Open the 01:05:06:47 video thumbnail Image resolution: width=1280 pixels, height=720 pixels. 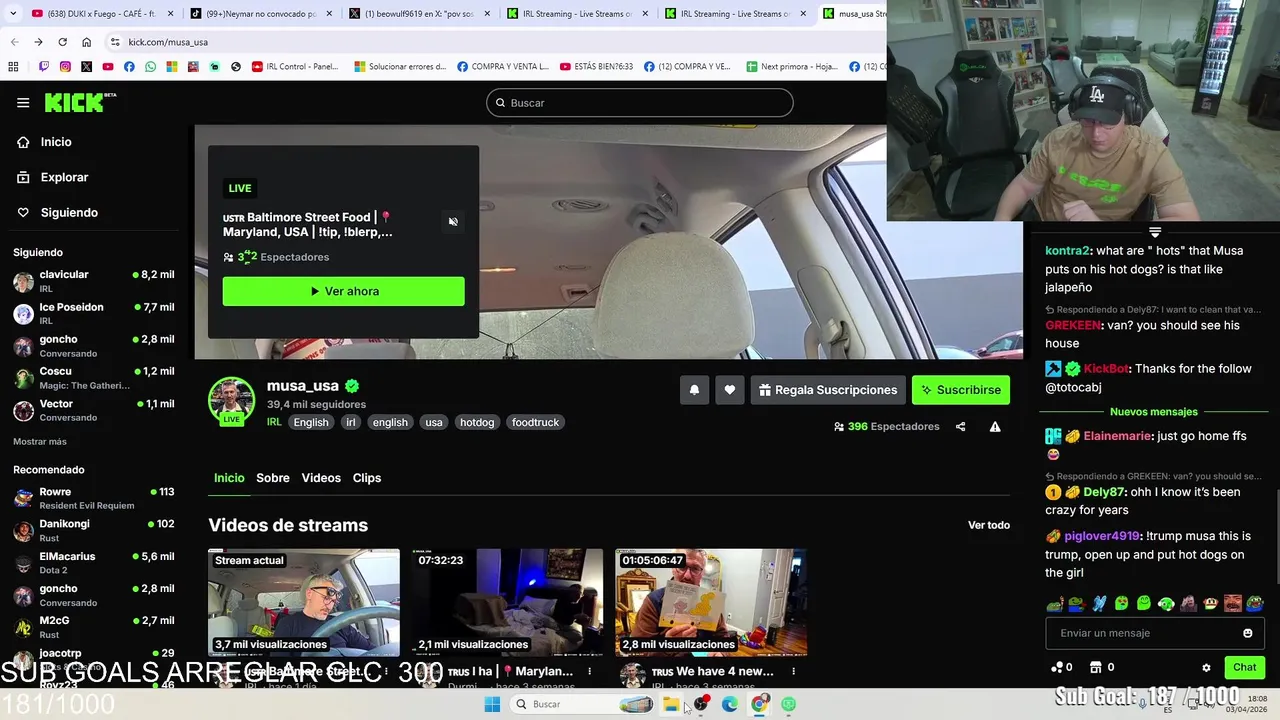[x=711, y=602]
